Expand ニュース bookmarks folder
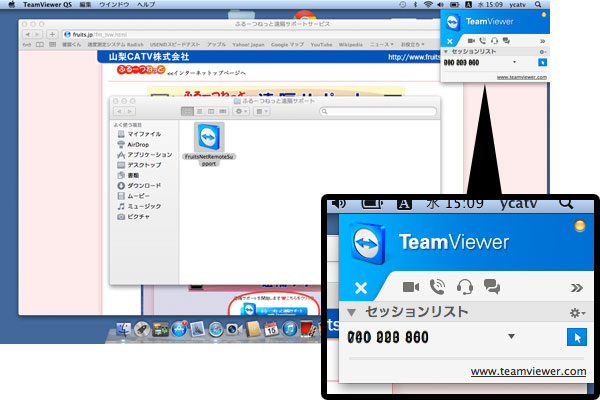Image resolution: width=600 pixels, height=400 pixels. coord(382,45)
